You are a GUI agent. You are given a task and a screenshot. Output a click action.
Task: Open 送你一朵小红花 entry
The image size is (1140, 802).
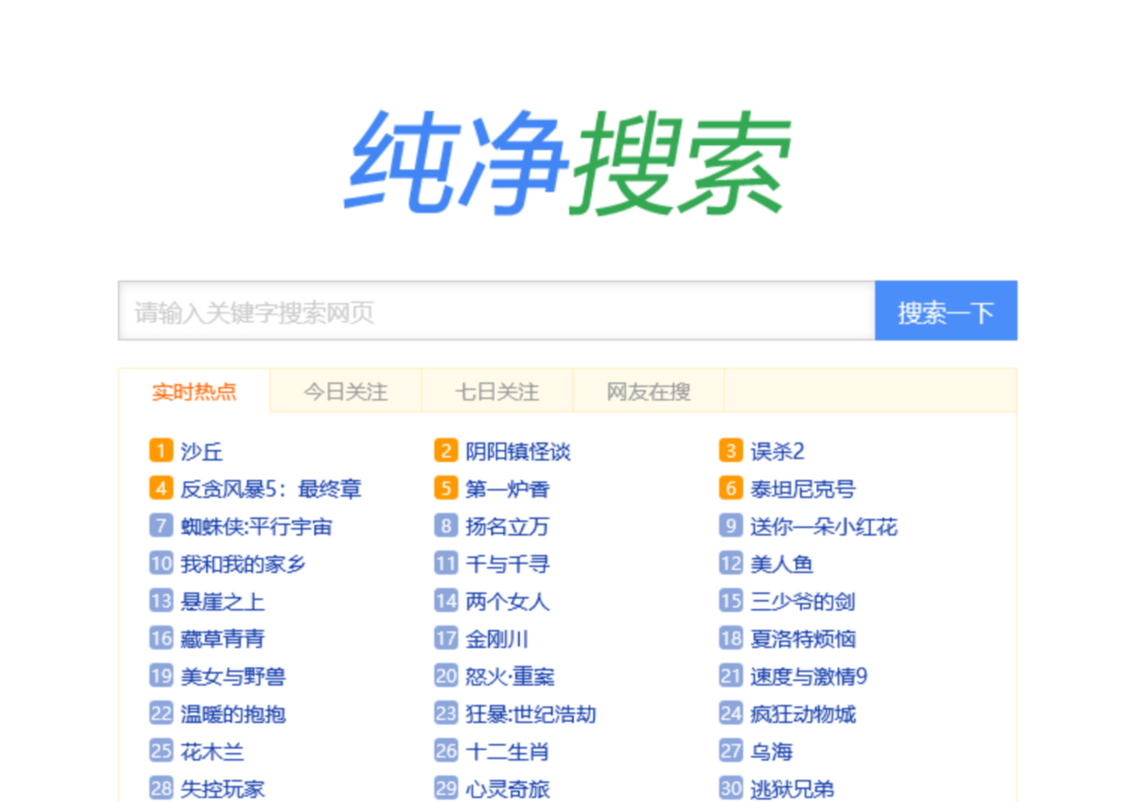824,526
